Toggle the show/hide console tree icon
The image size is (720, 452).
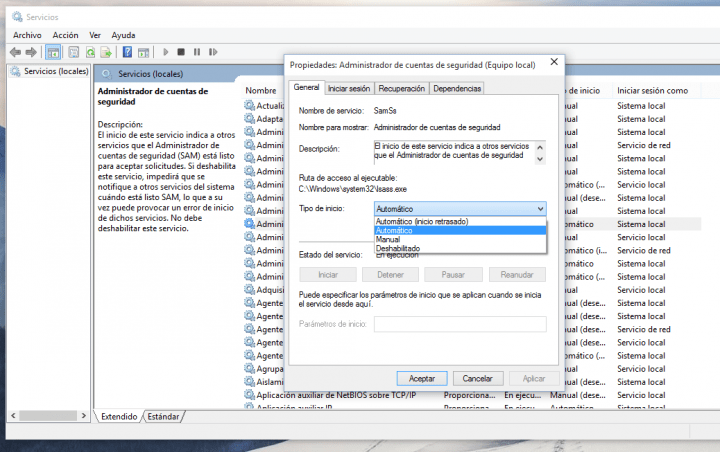53,52
